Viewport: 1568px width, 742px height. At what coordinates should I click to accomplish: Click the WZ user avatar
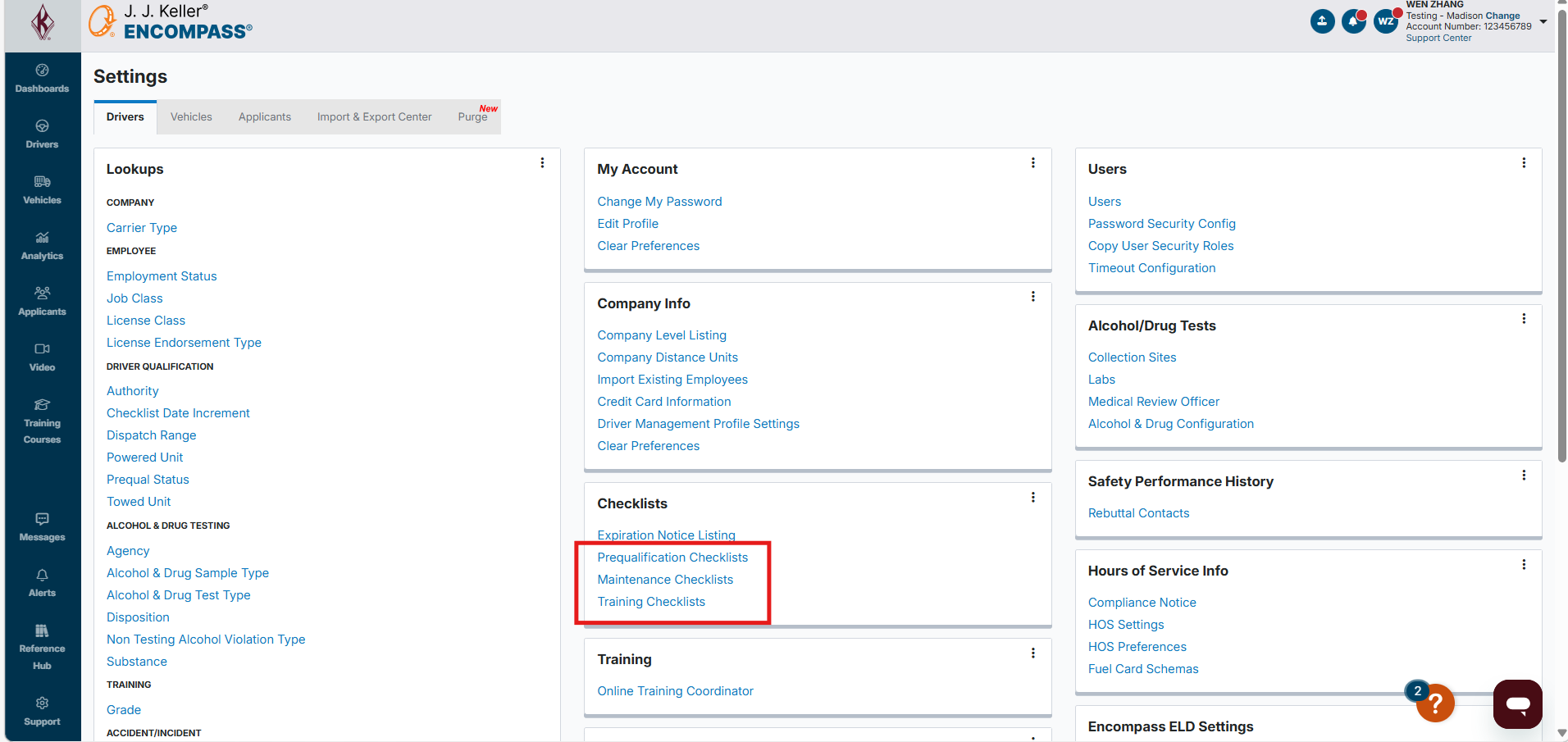point(1386,21)
